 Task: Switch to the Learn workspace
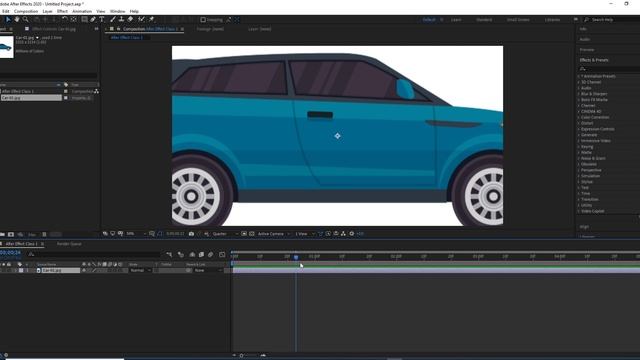pos(456,20)
